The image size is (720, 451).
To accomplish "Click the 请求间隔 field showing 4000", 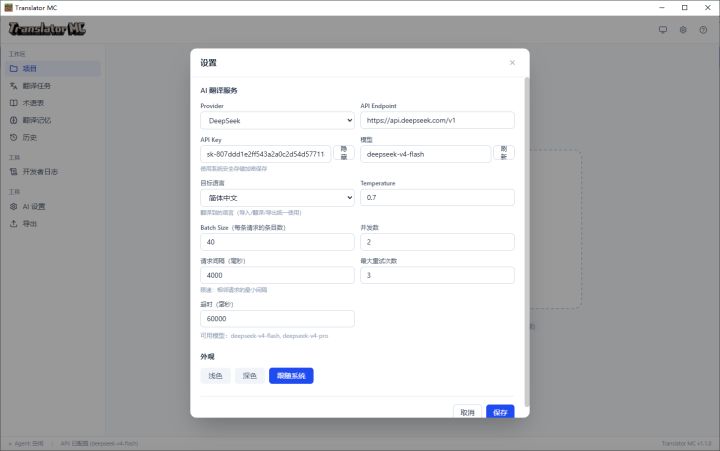I will 277,275.
